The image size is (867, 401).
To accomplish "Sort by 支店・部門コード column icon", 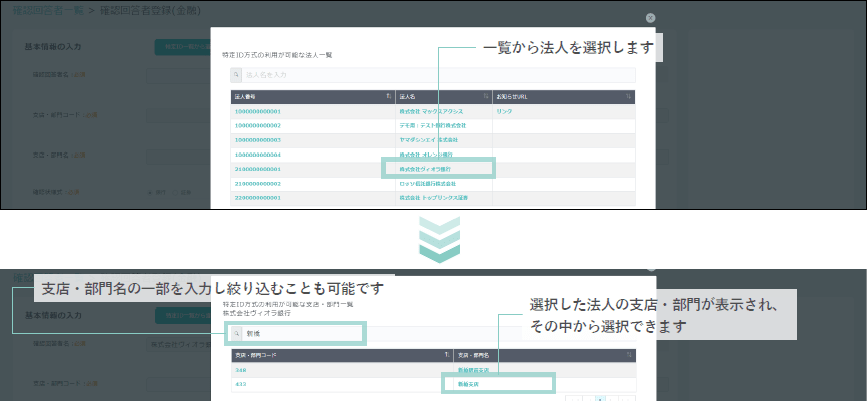I will (x=446, y=355).
